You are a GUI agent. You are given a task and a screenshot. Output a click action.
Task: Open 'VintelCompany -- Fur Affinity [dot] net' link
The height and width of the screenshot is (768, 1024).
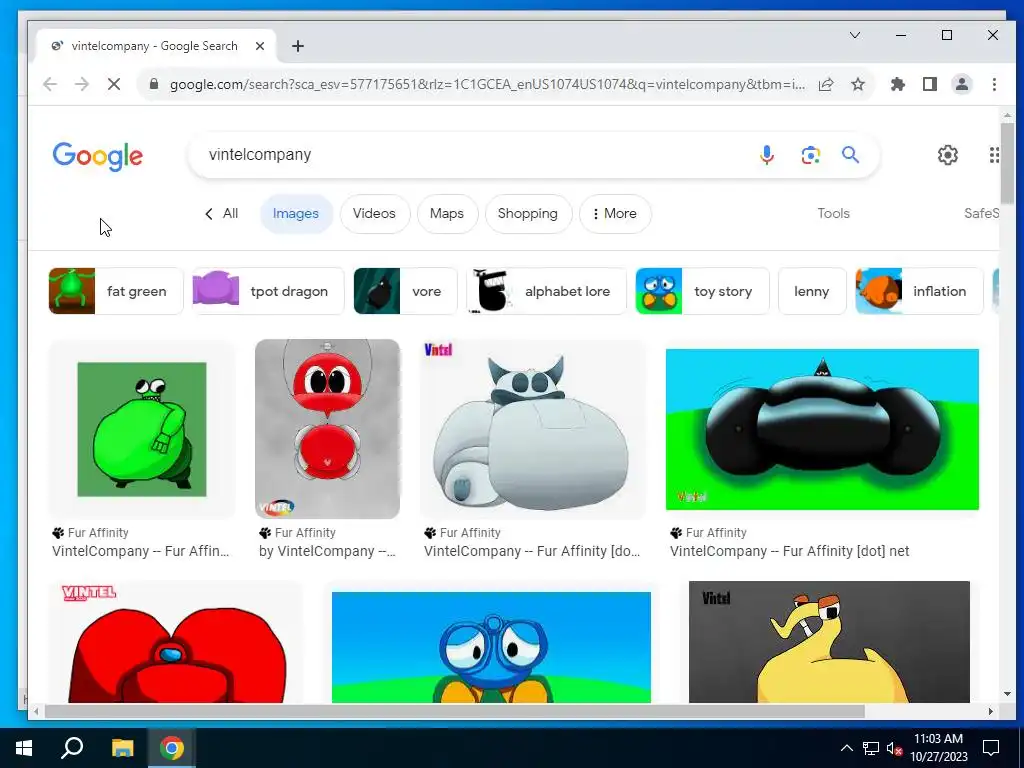coord(790,551)
